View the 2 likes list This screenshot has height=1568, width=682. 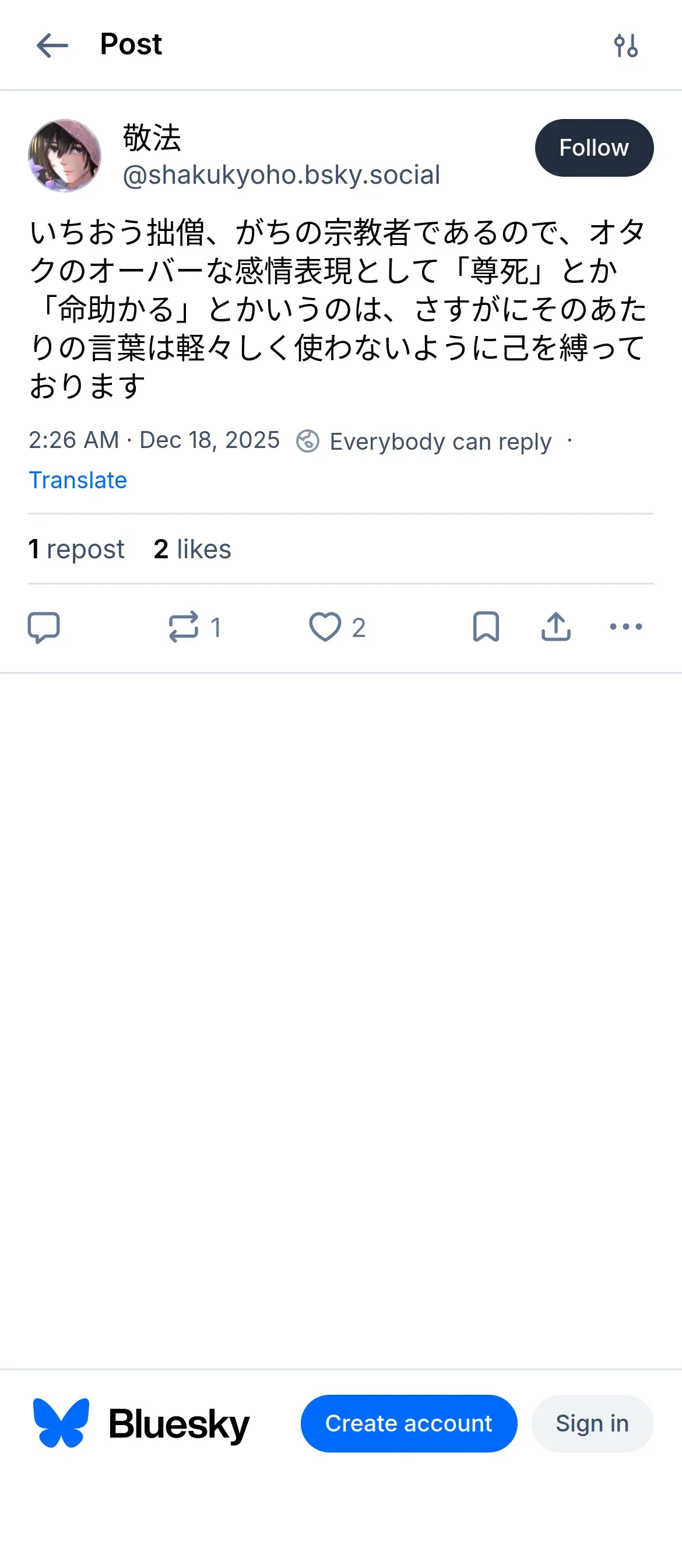[x=192, y=549]
